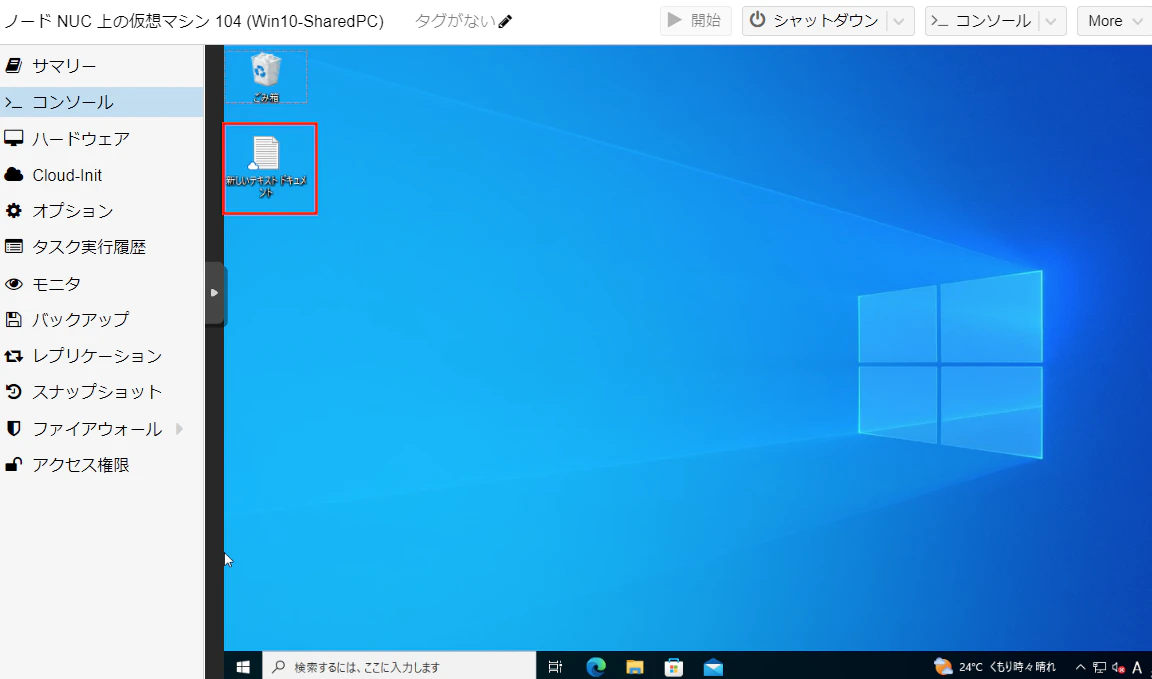Open Microsoft Store from taskbar
Image resolution: width=1152 pixels, height=679 pixels.
coord(674,667)
